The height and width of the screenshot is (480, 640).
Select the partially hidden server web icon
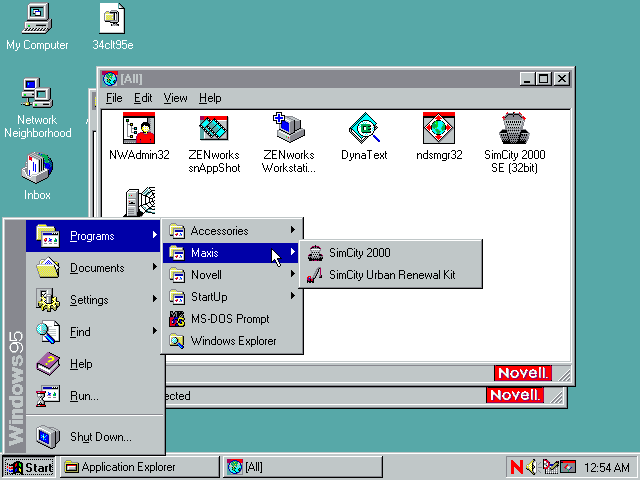pyautogui.click(x=139, y=202)
